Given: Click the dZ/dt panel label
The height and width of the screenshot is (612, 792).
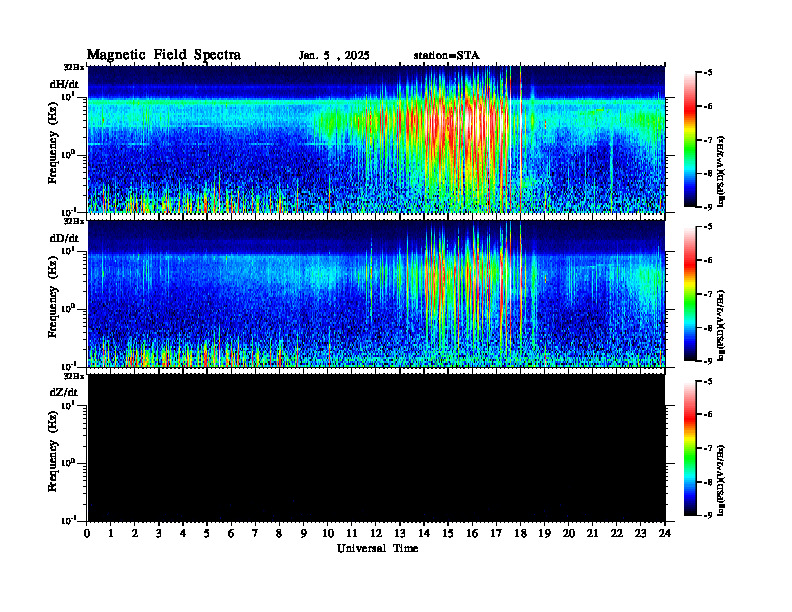Looking at the screenshot, I should point(64,392).
